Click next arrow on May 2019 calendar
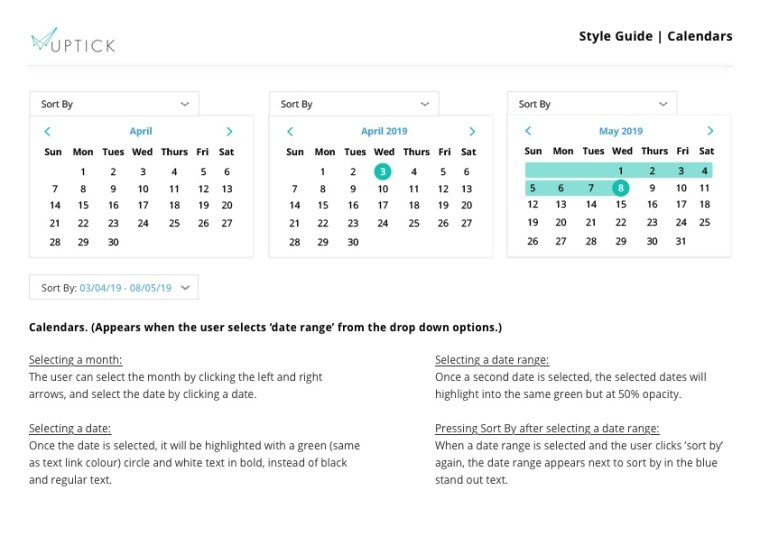 pyautogui.click(x=710, y=131)
